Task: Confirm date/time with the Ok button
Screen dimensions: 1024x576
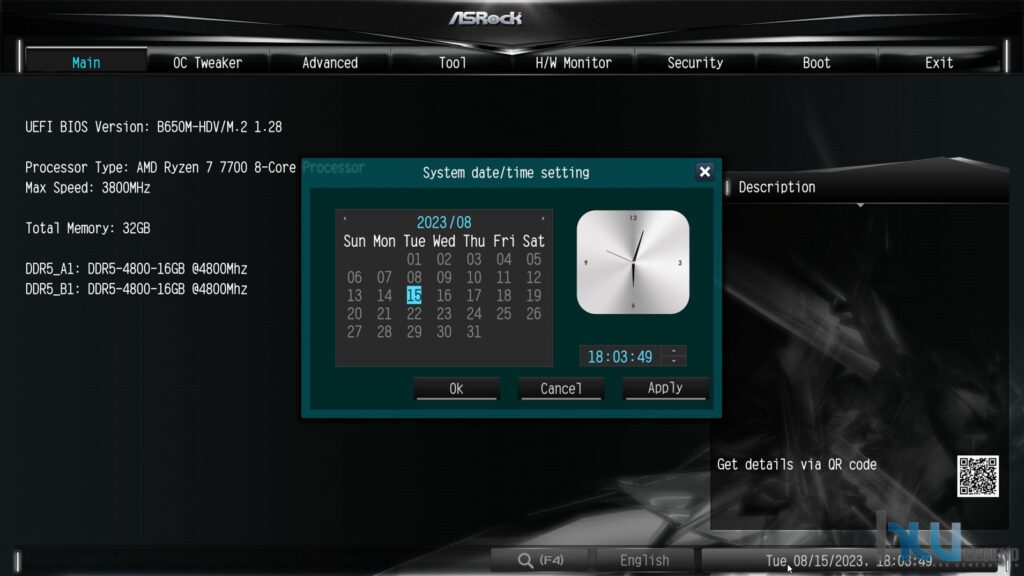Action: click(456, 389)
